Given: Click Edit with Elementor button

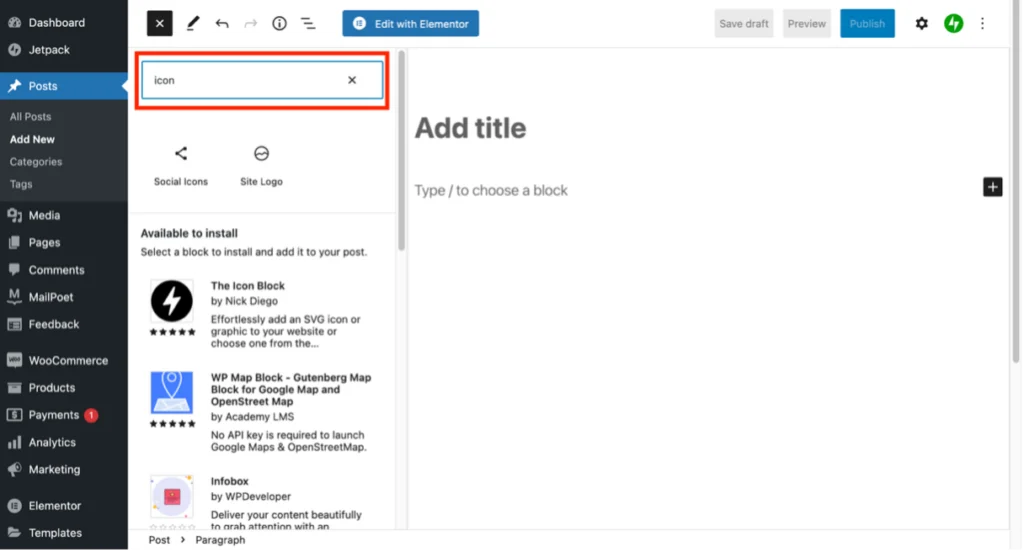Looking at the screenshot, I should click(410, 24).
